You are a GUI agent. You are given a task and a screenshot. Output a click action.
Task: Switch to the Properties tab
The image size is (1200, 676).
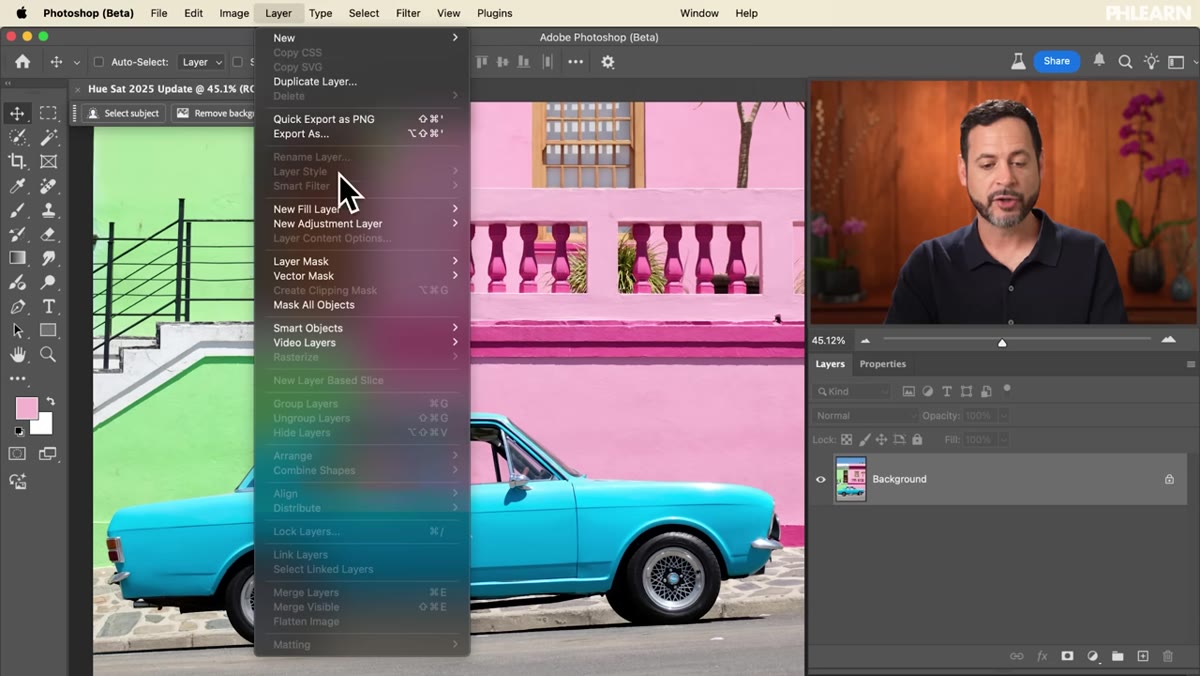[x=883, y=364]
